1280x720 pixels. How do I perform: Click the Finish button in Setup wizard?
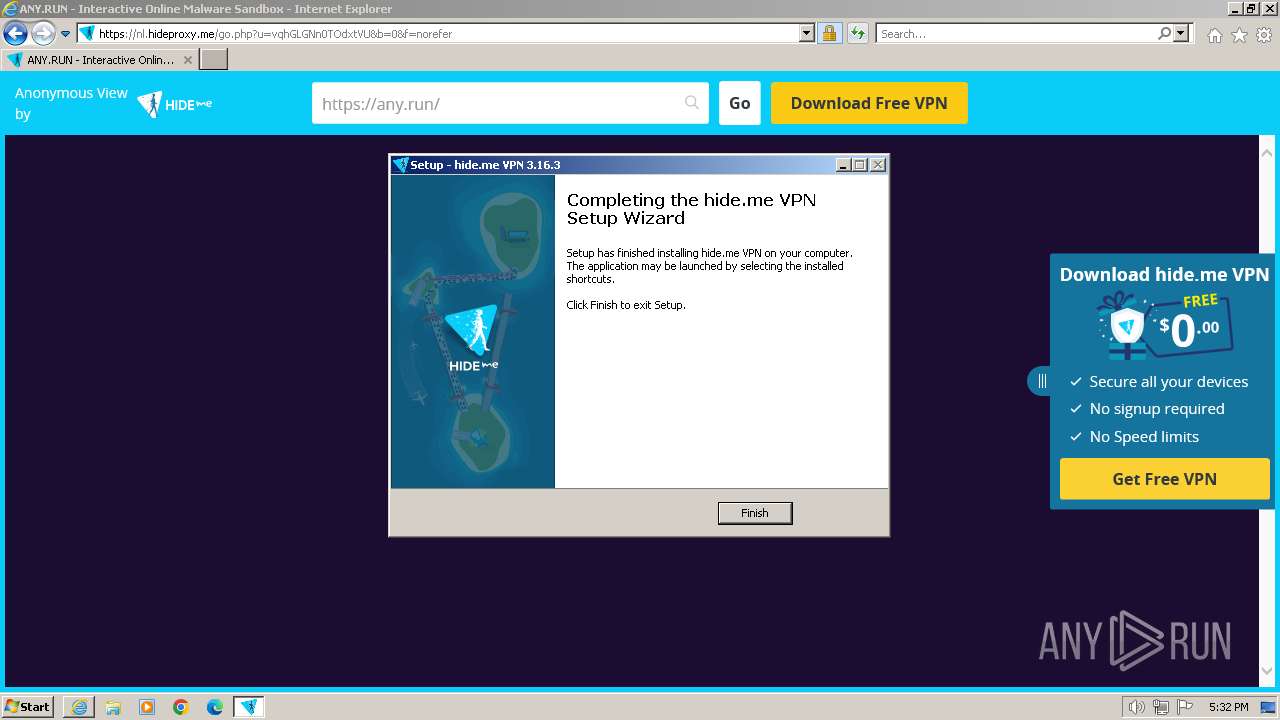pos(755,513)
